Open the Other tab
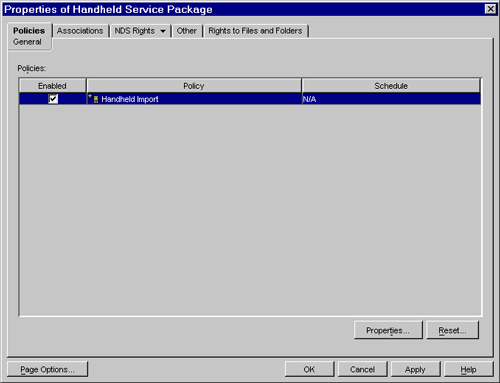The image size is (500, 383). coord(187,31)
